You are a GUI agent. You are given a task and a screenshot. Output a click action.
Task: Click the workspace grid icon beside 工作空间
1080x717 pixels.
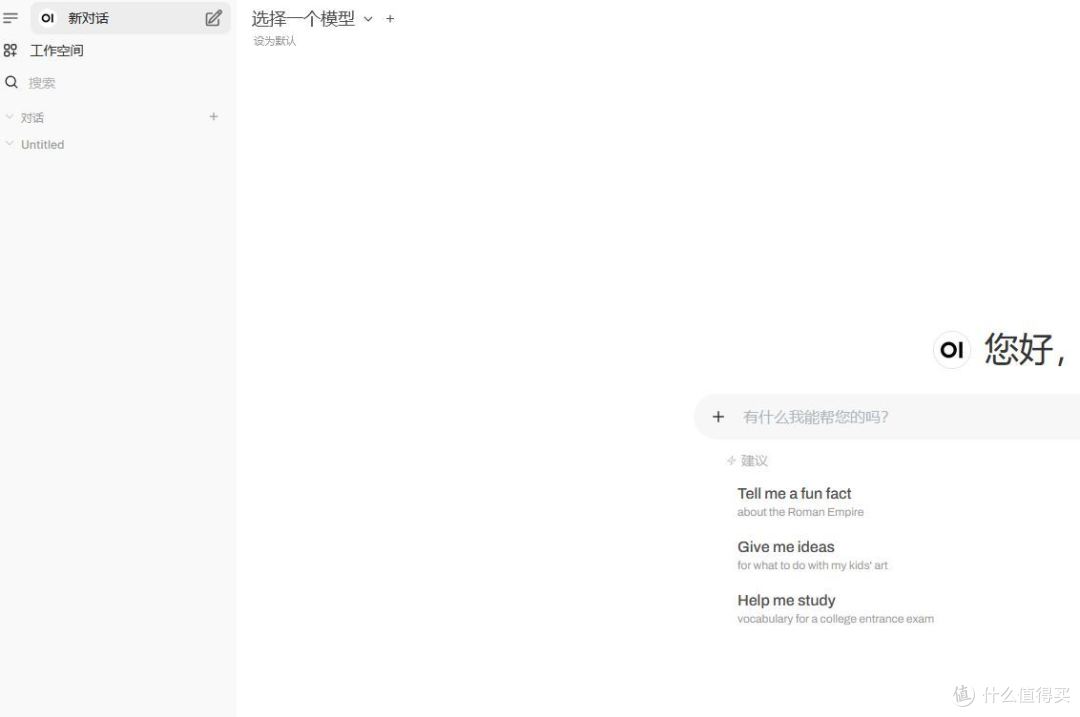pyautogui.click(x=11, y=50)
